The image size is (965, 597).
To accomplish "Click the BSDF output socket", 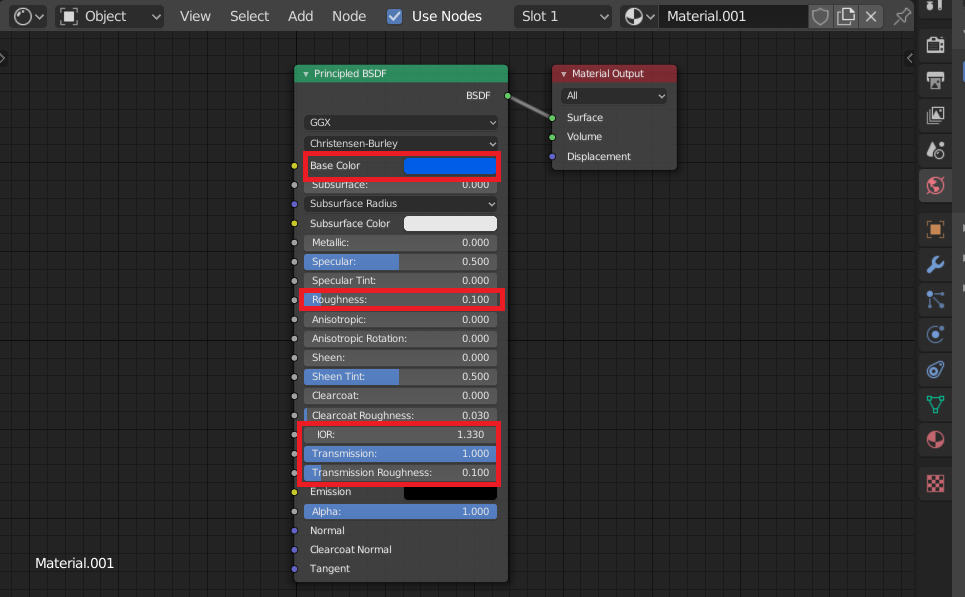I will tap(508, 96).
